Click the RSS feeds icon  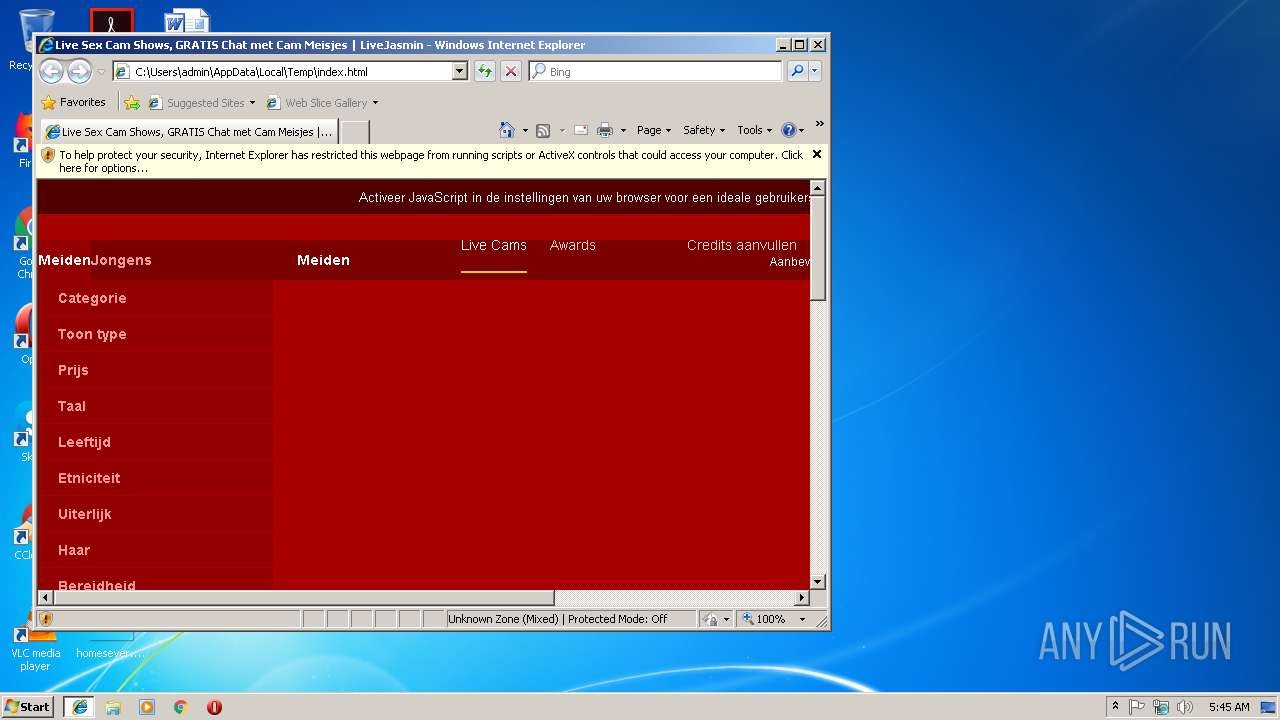pyautogui.click(x=543, y=130)
